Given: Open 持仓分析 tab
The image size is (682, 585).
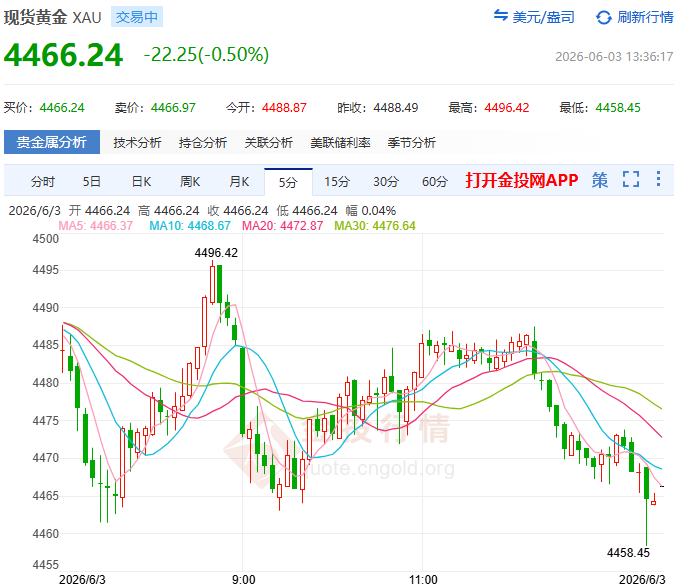Looking at the screenshot, I should (203, 142).
